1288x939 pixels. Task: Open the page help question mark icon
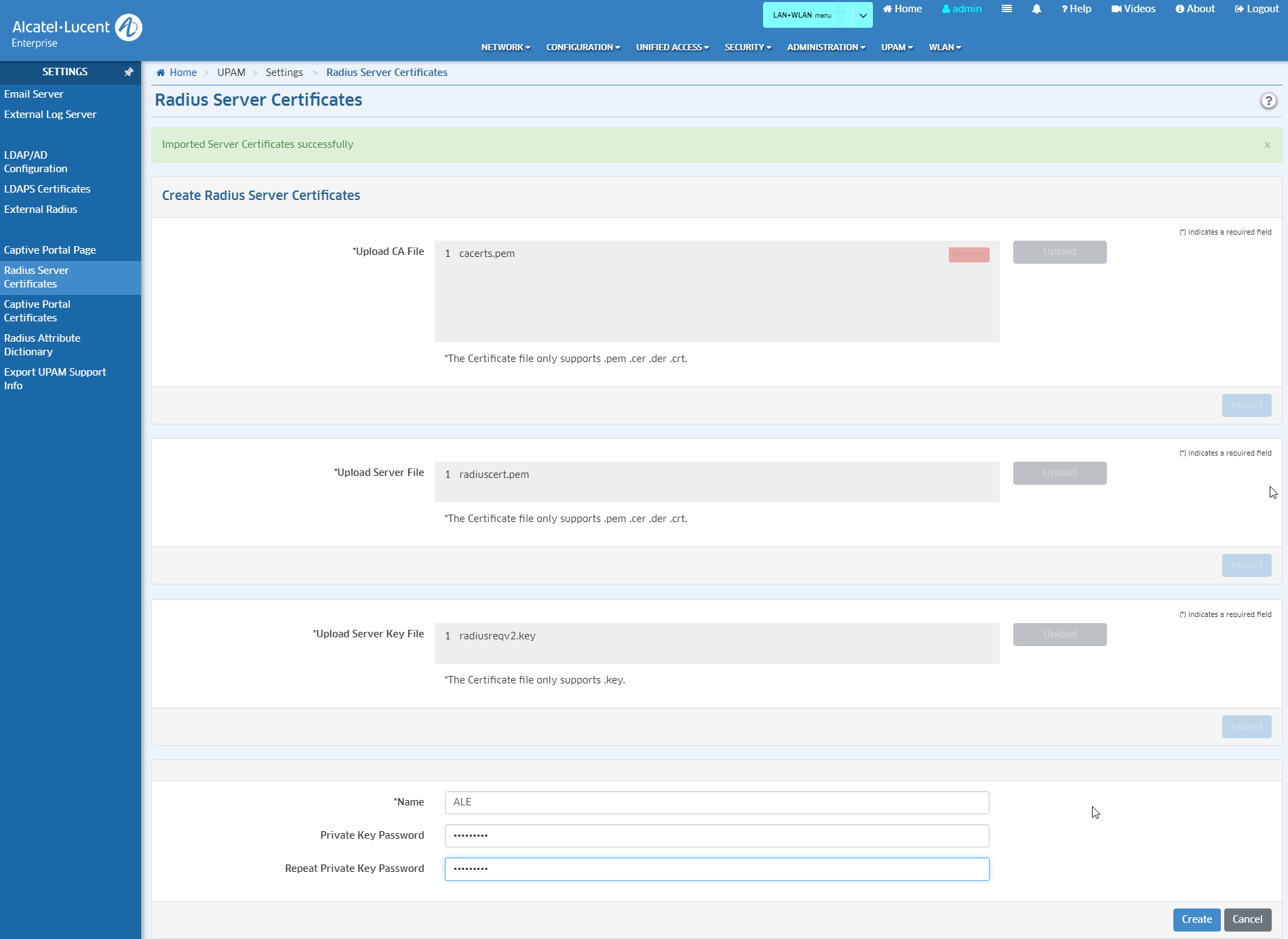tap(1268, 101)
